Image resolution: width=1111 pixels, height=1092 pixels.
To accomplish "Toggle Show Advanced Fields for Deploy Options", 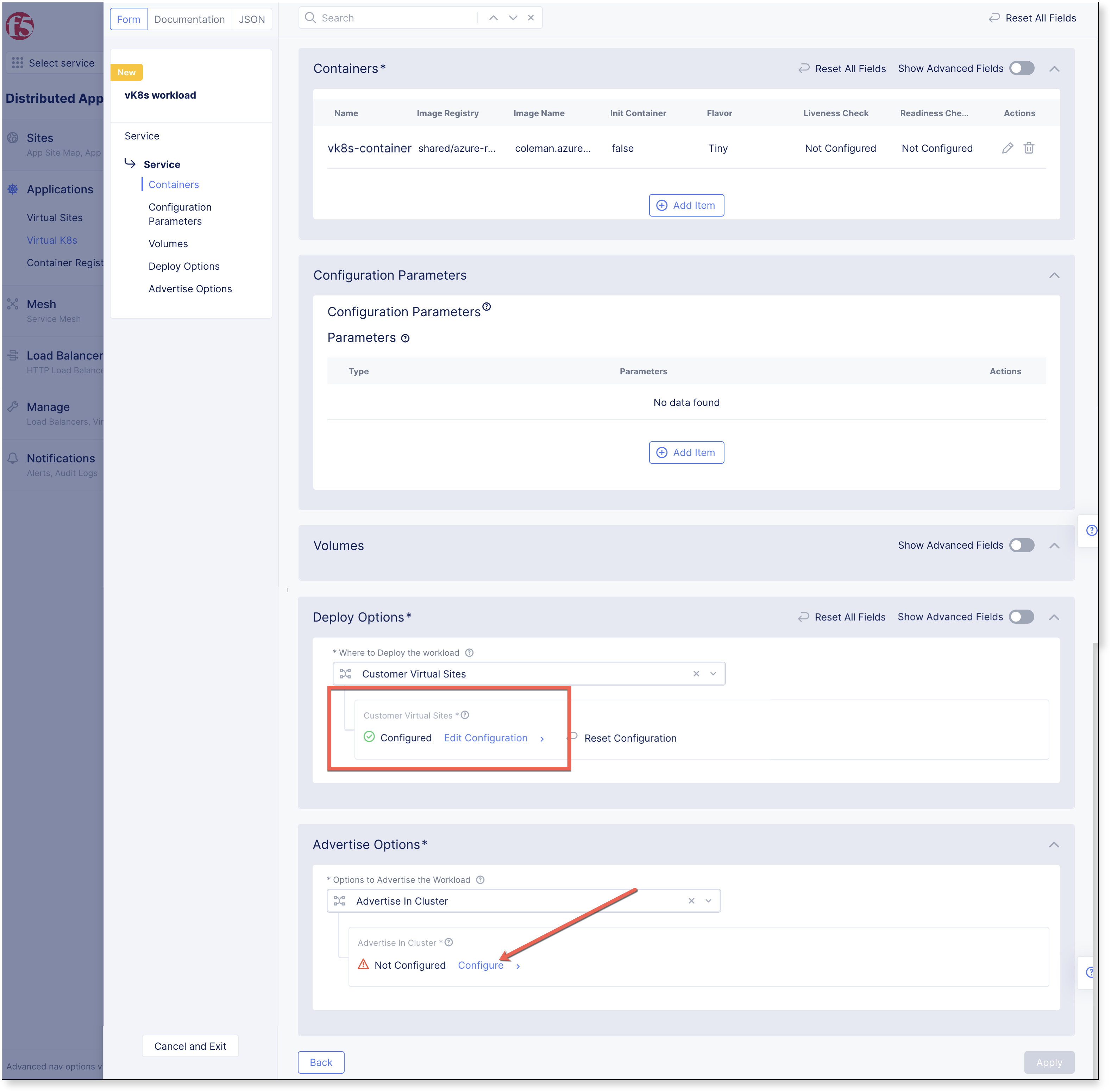I will tap(1022, 617).
